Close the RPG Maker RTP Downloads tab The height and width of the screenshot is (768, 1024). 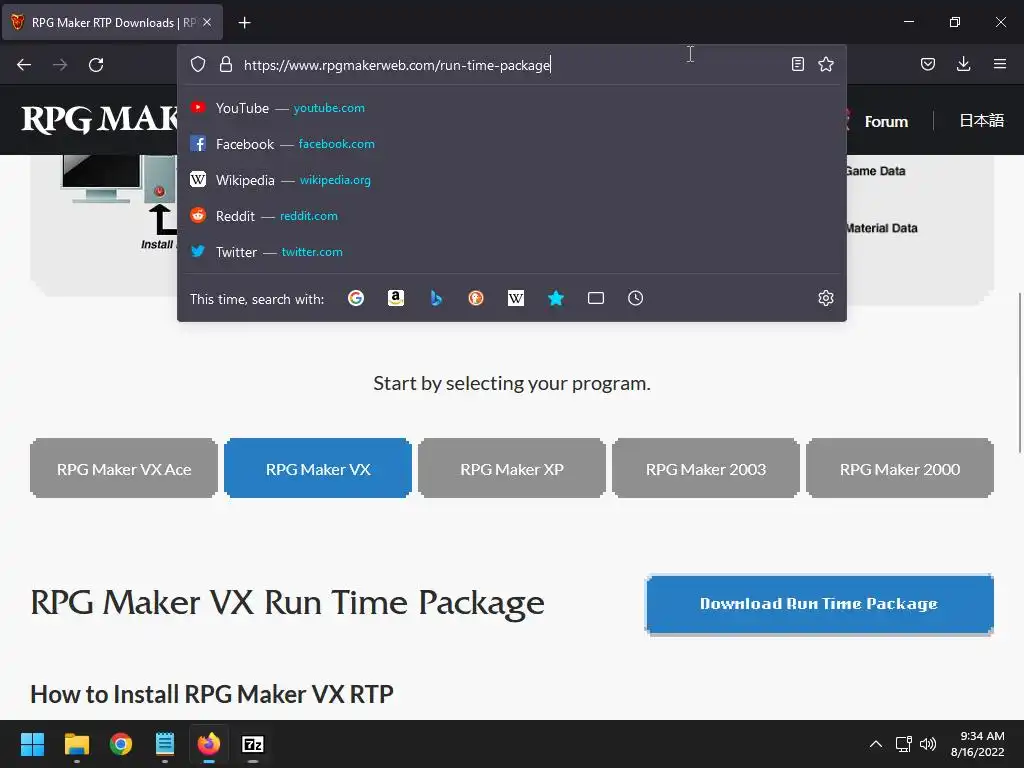click(x=207, y=22)
